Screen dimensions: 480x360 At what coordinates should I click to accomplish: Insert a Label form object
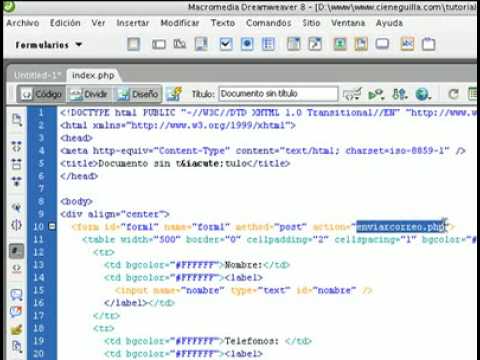pyautogui.click(x=407, y=44)
